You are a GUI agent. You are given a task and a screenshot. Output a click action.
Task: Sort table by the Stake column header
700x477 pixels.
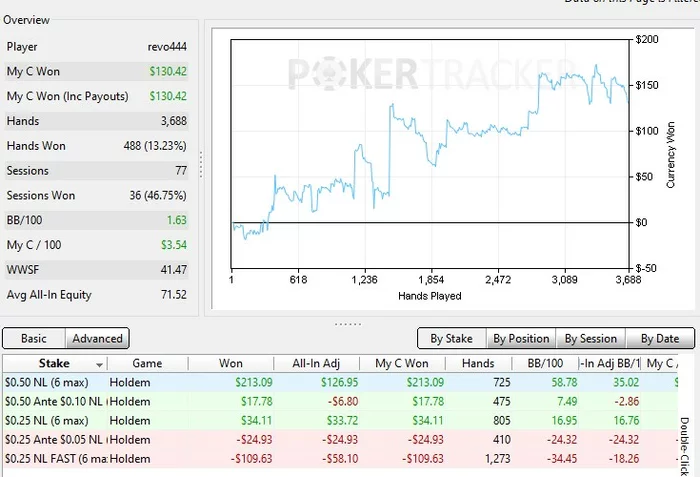pyautogui.click(x=54, y=363)
